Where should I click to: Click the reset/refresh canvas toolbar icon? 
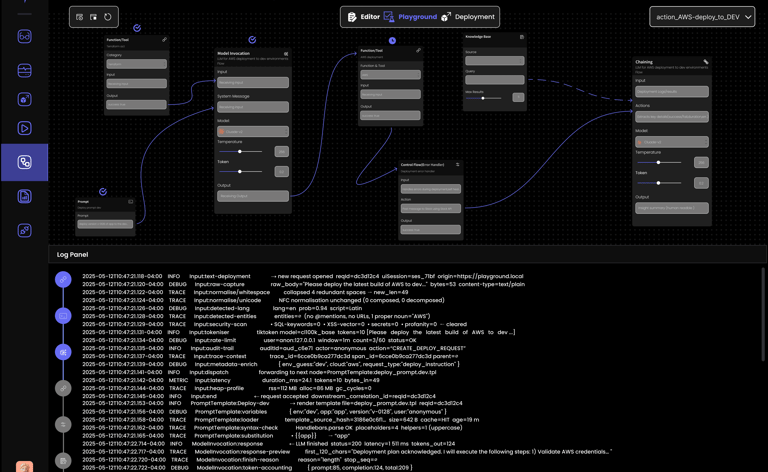[108, 17]
